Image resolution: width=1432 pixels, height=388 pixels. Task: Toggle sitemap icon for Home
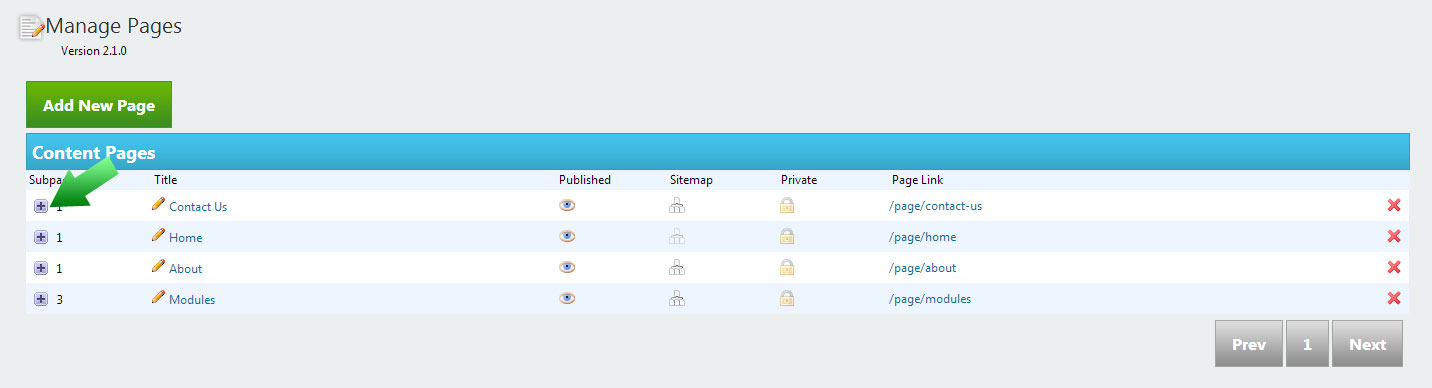677,237
